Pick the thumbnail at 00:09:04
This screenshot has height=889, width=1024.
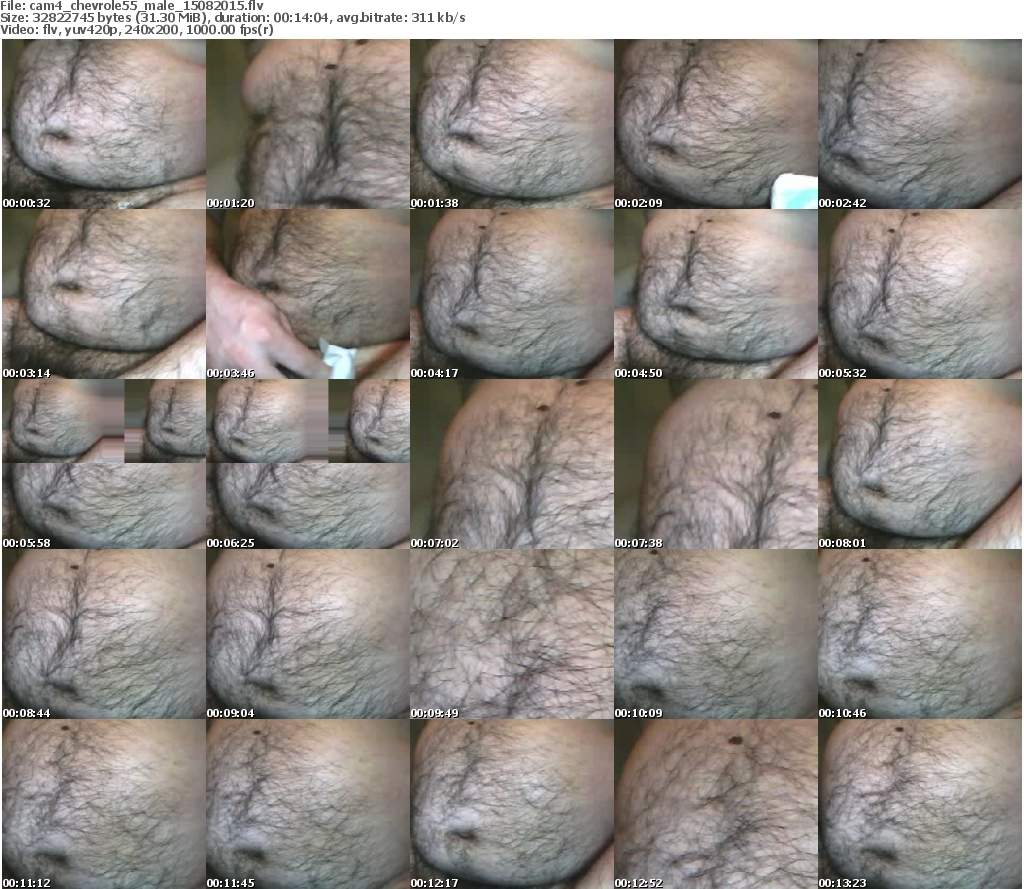point(308,634)
